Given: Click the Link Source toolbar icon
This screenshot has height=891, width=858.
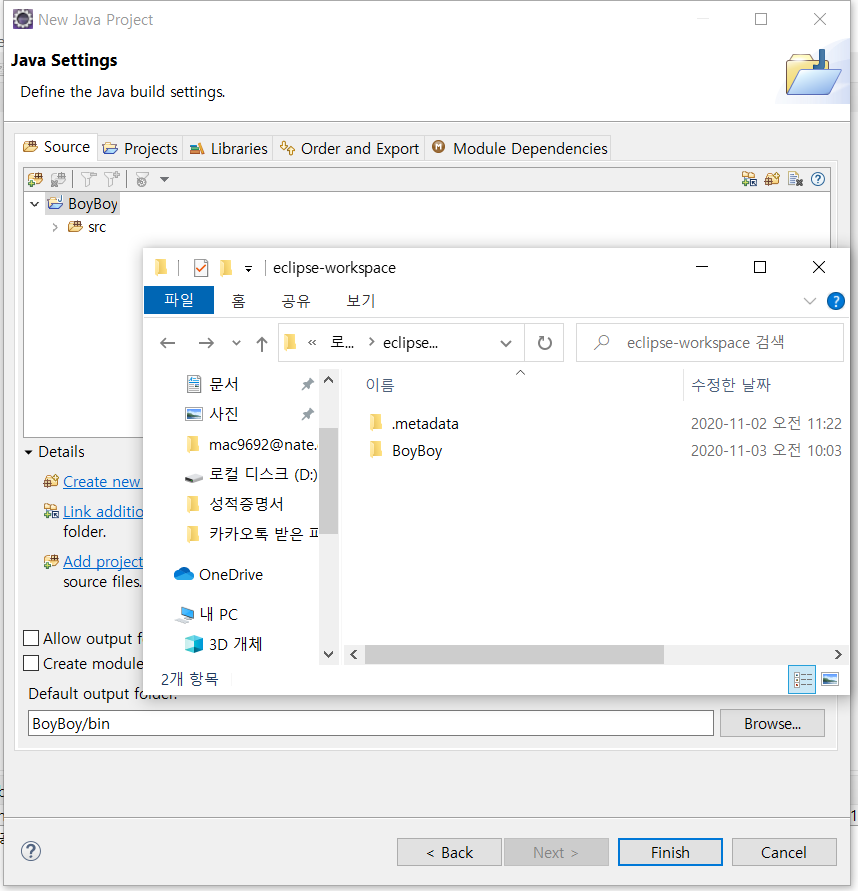Looking at the screenshot, I should pos(749,180).
